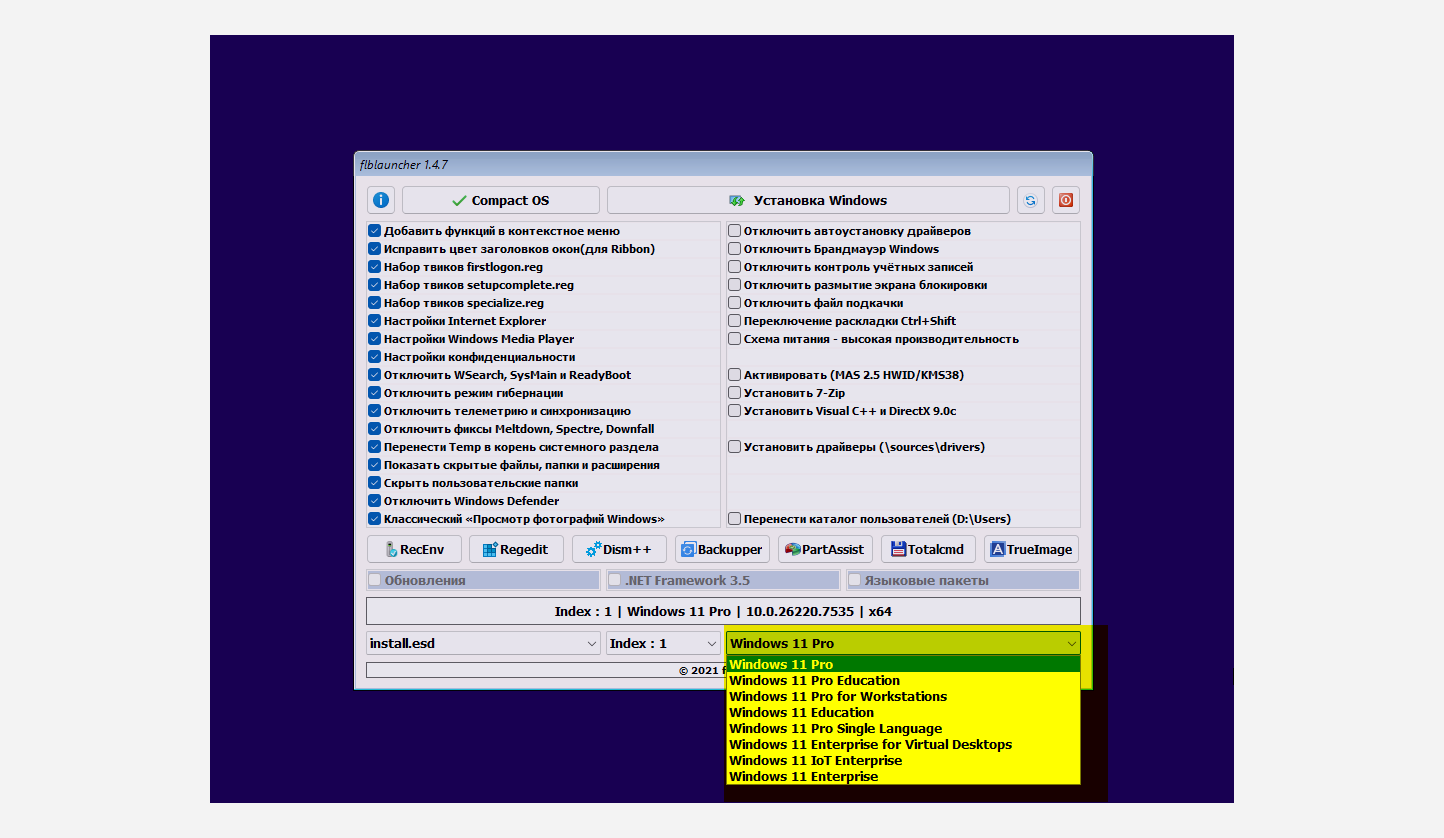1444x838 pixels.
Task: Enable Отключить файл подкачки
Action: coord(735,303)
